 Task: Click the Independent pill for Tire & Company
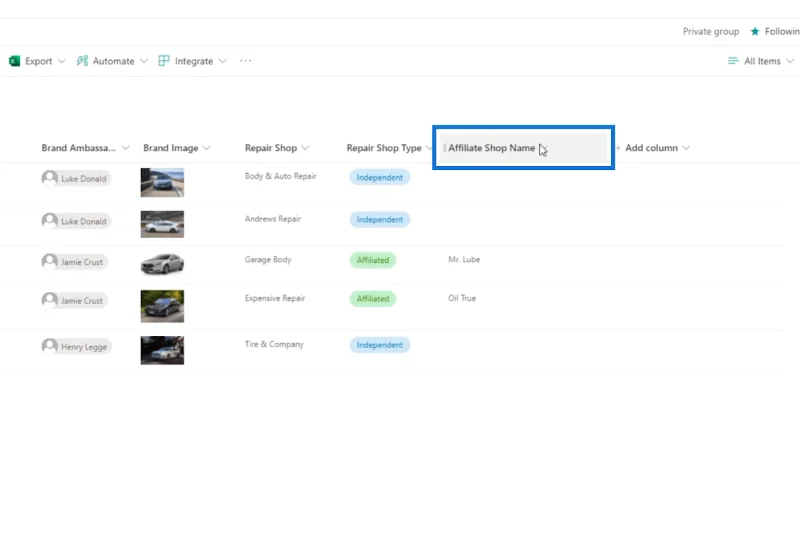point(380,345)
